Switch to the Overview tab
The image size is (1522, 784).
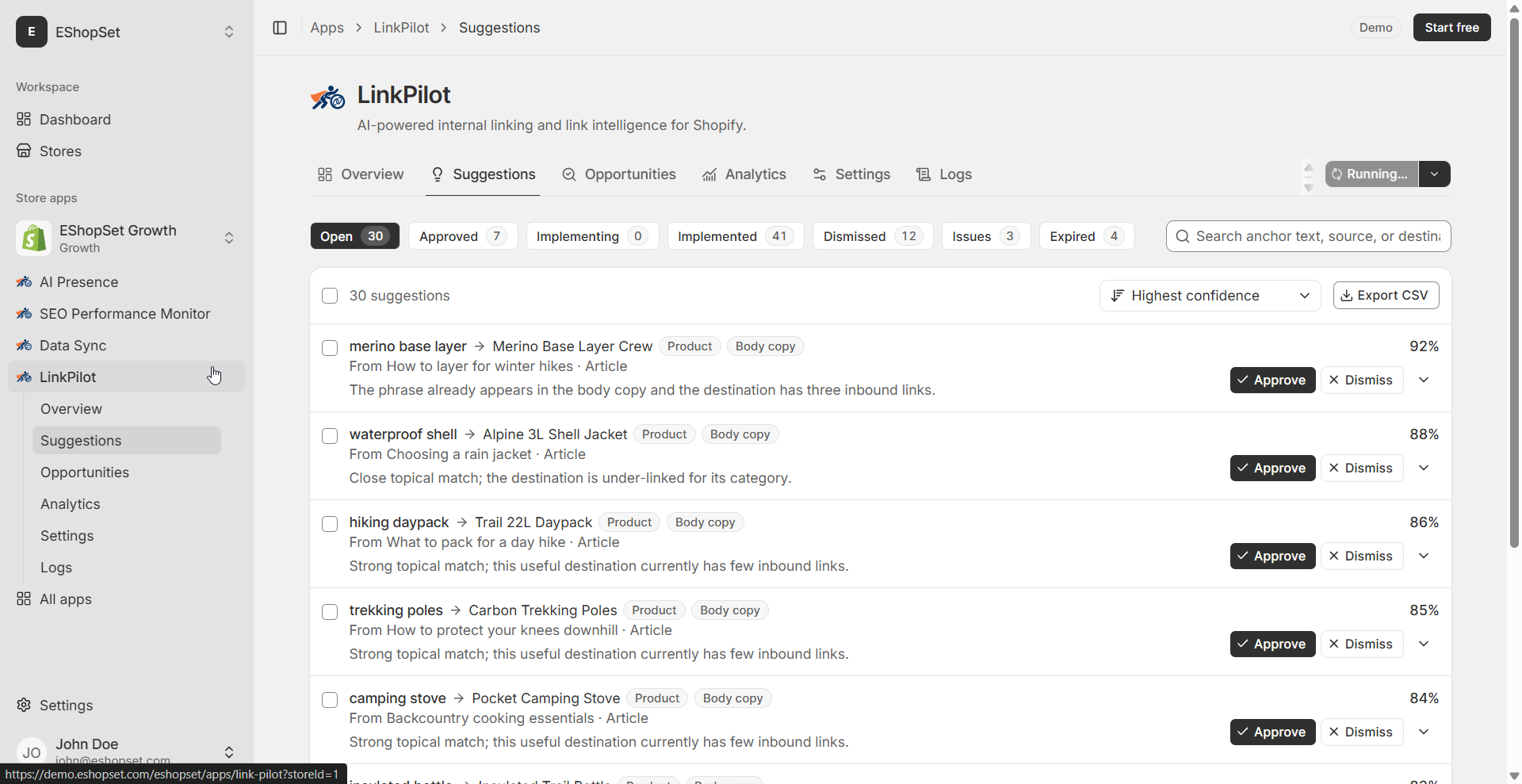(361, 174)
